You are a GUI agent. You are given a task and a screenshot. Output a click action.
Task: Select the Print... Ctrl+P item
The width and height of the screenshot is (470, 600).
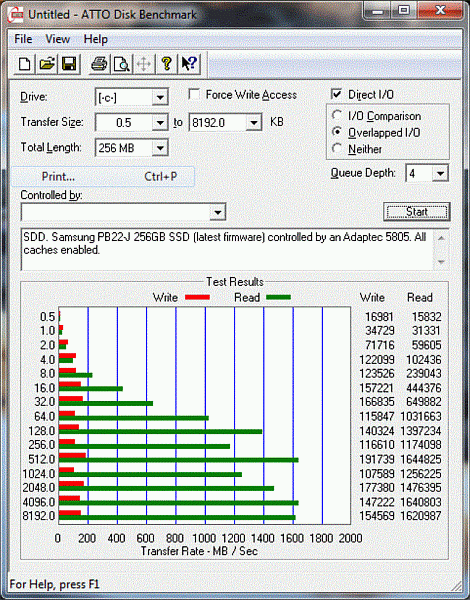[103, 176]
